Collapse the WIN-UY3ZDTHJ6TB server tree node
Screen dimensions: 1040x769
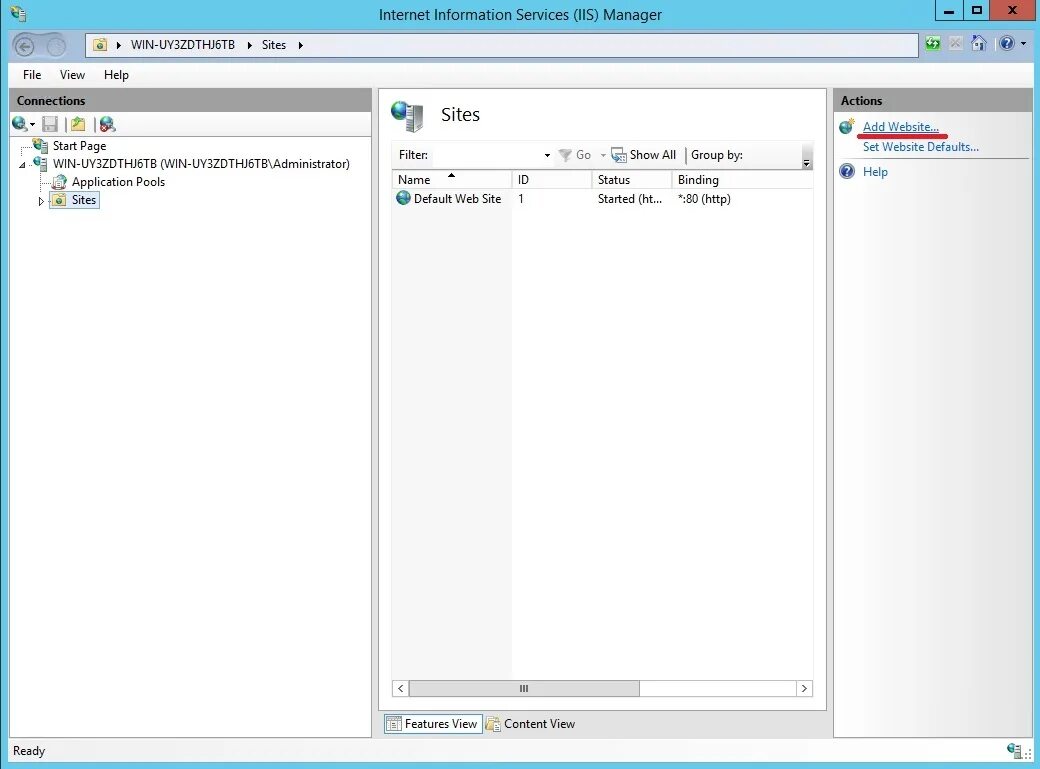(x=22, y=165)
